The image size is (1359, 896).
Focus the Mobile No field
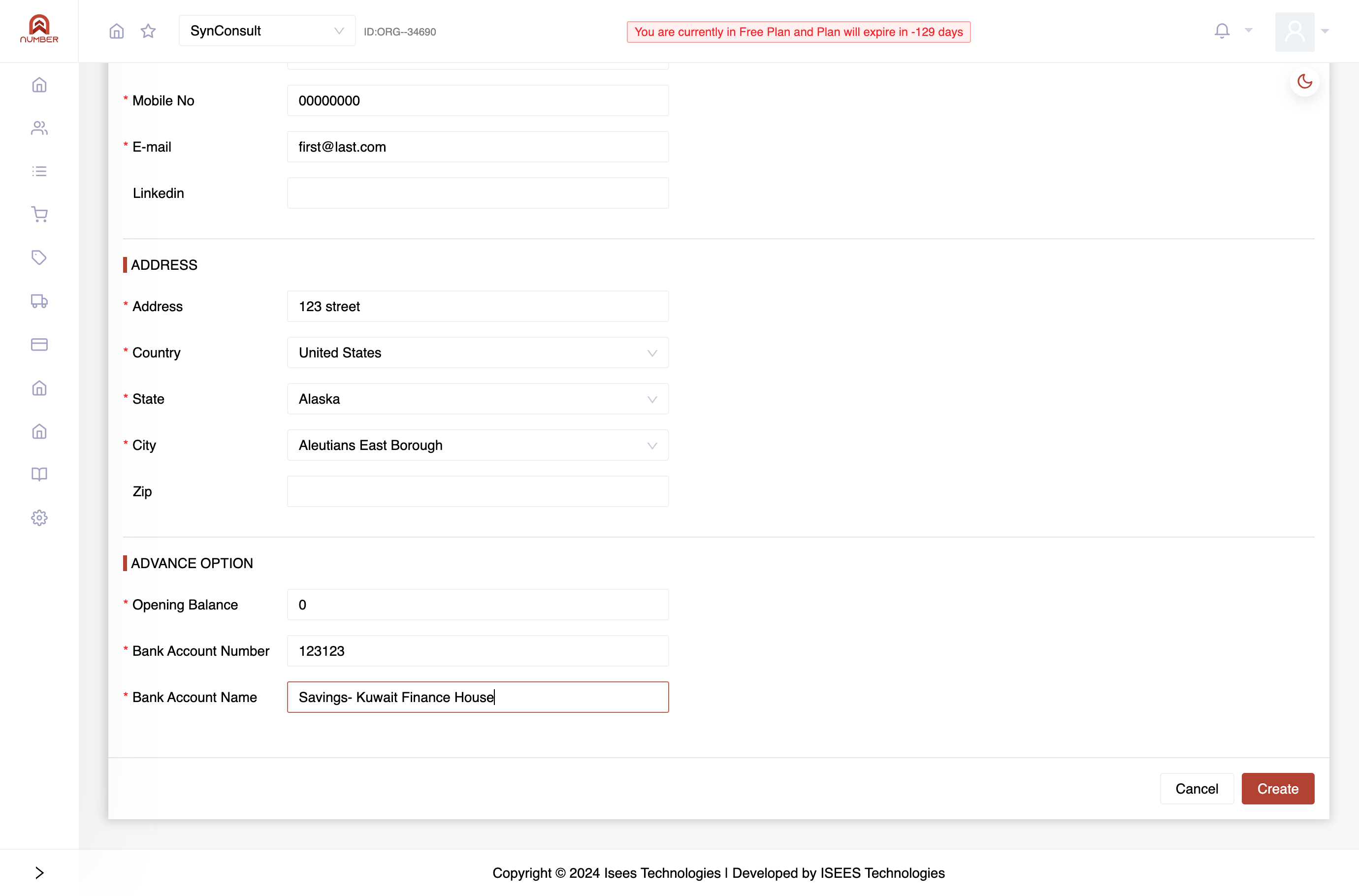click(478, 100)
